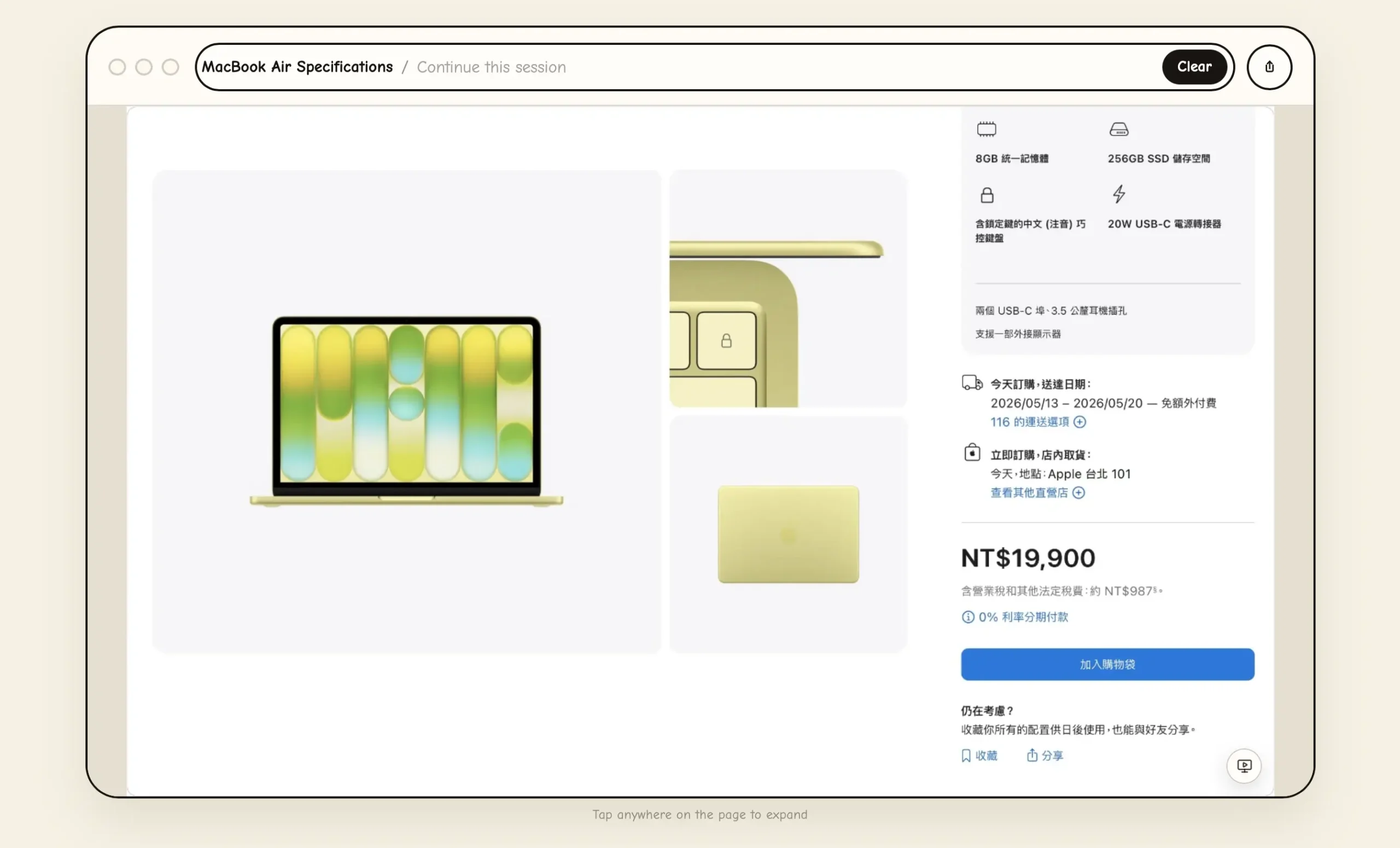Click the first window control circle
Image resolution: width=1400 pixels, height=848 pixels.
point(117,67)
